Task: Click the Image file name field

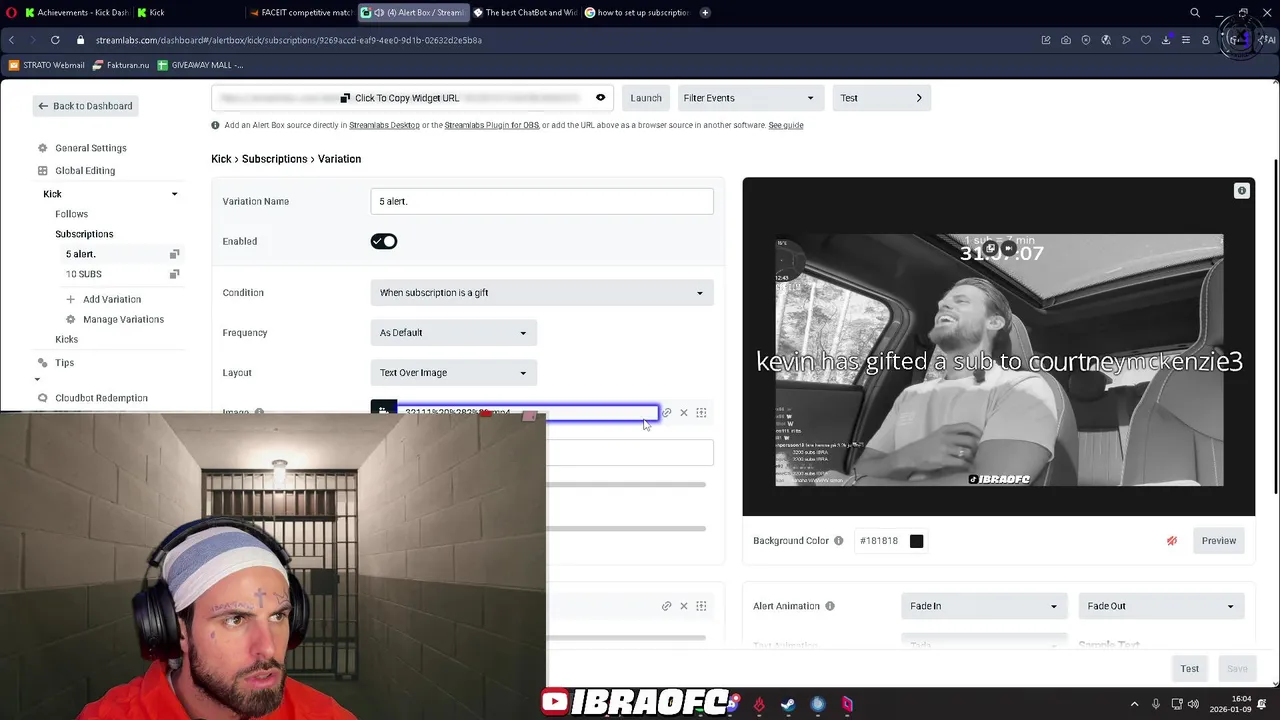Action: pyautogui.click(x=528, y=412)
